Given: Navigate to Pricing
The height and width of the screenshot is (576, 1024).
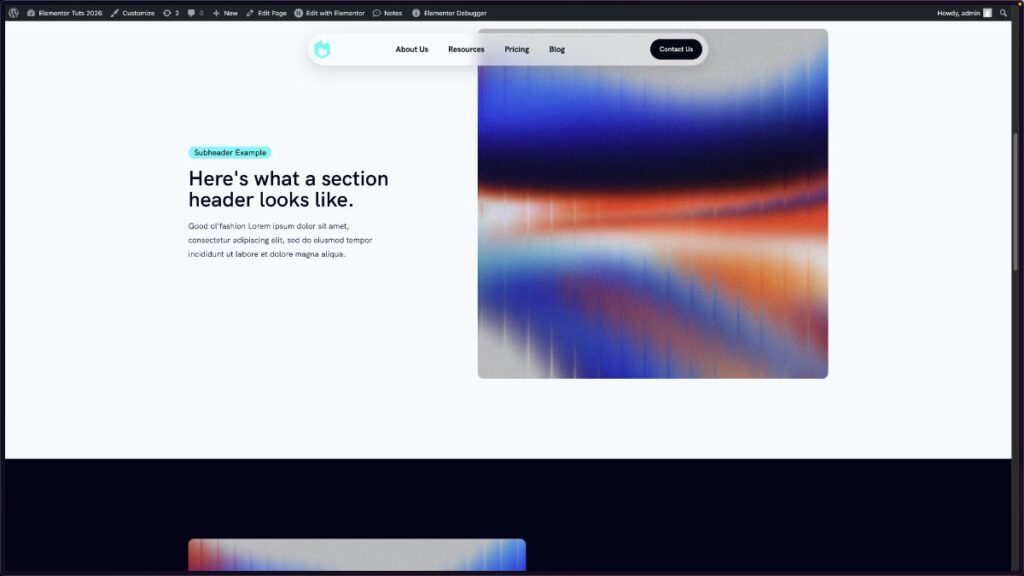Looking at the screenshot, I should point(517,49).
